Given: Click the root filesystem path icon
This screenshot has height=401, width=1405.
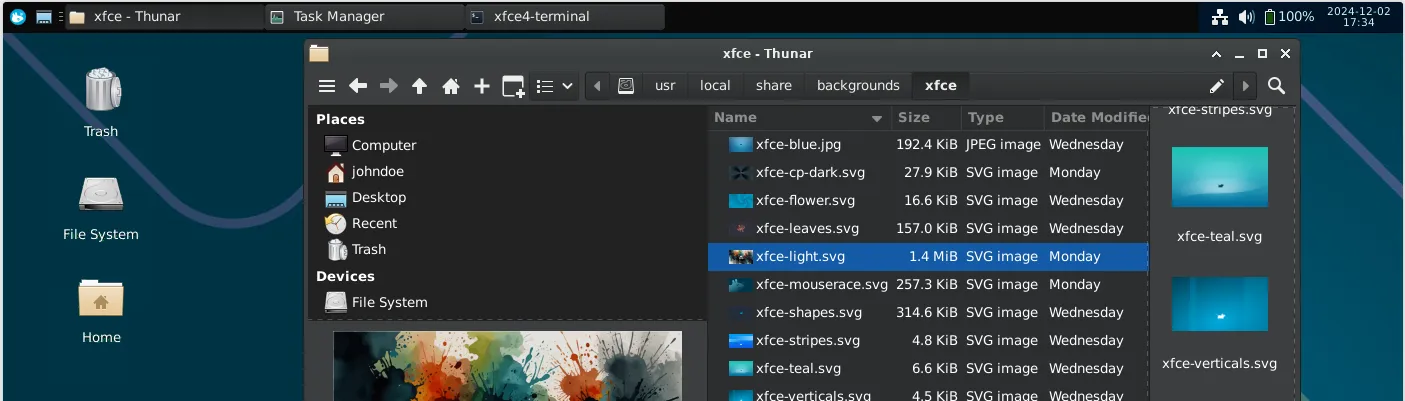Looking at the screenshot, I should click(x=626, y=86).
